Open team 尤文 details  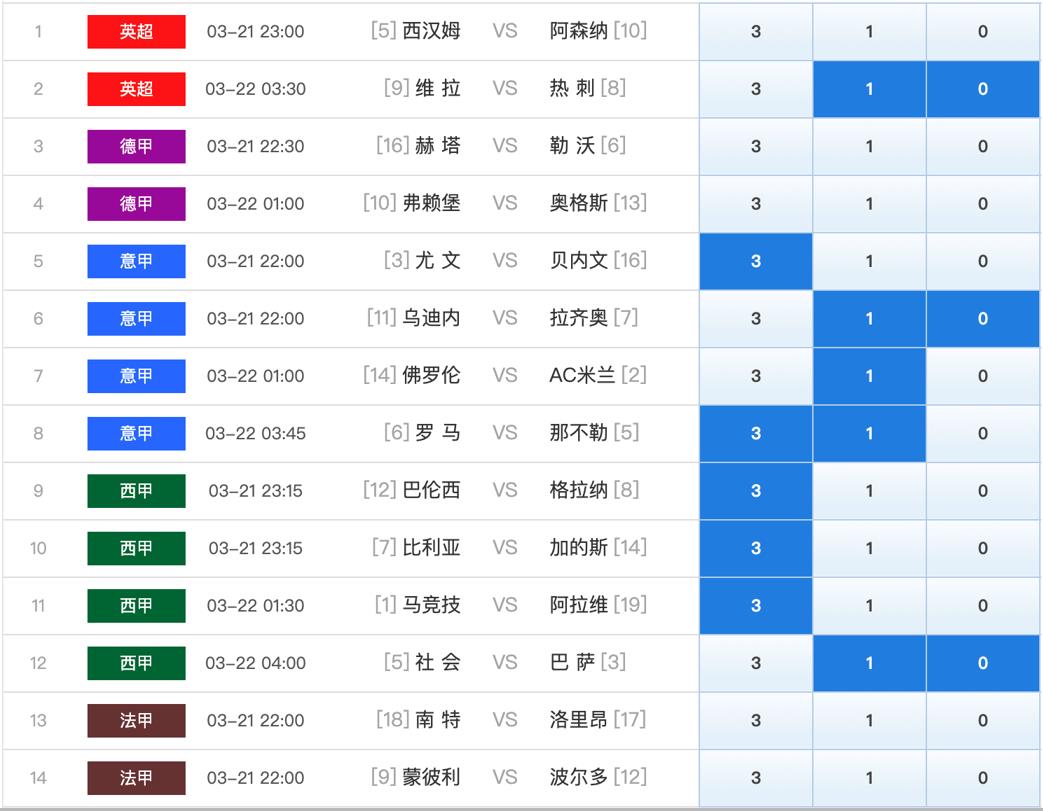tap(438, 261)
